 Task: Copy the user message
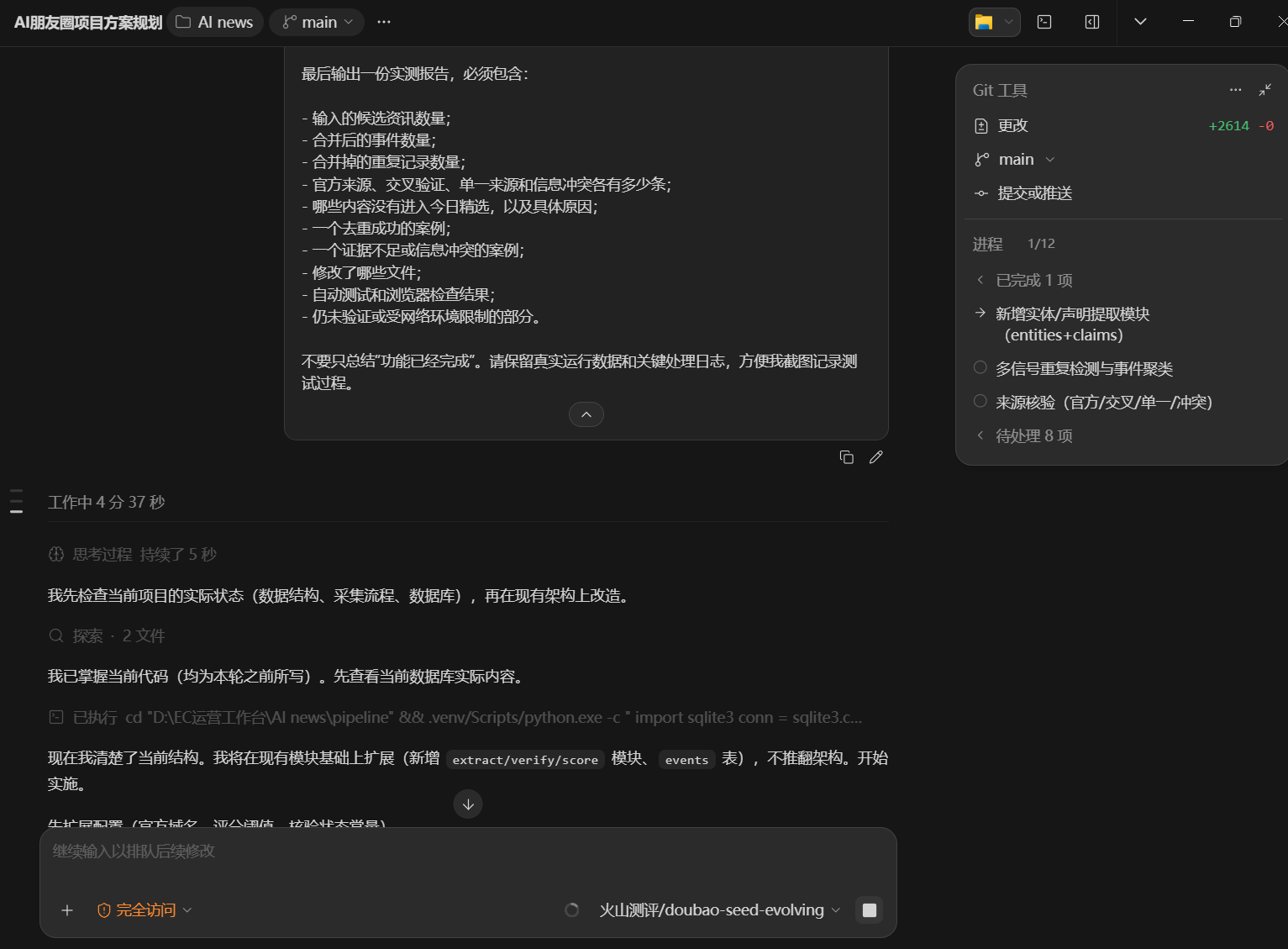coord(846,457)
